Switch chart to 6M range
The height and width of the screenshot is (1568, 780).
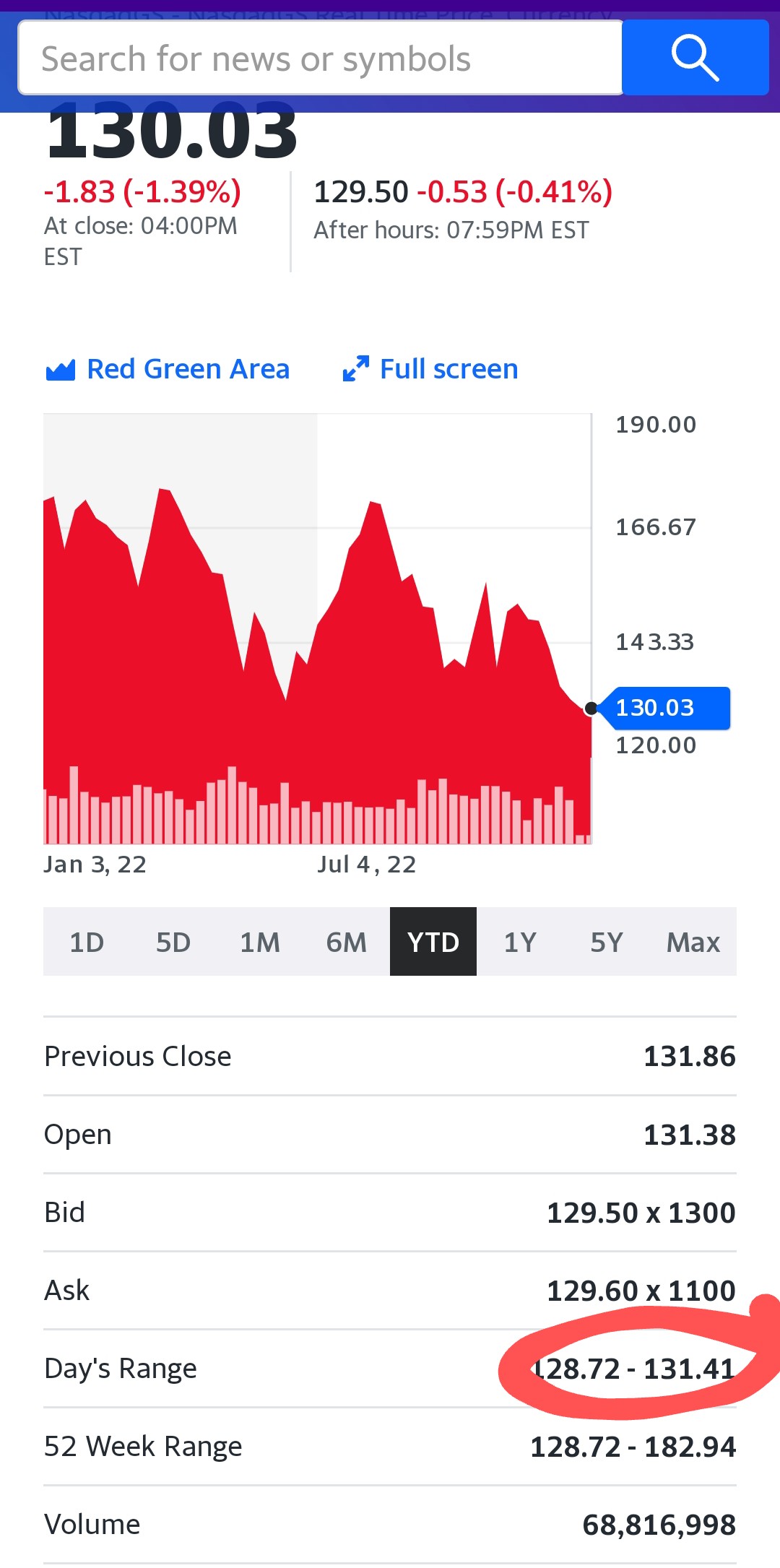[x=347, y=942]
